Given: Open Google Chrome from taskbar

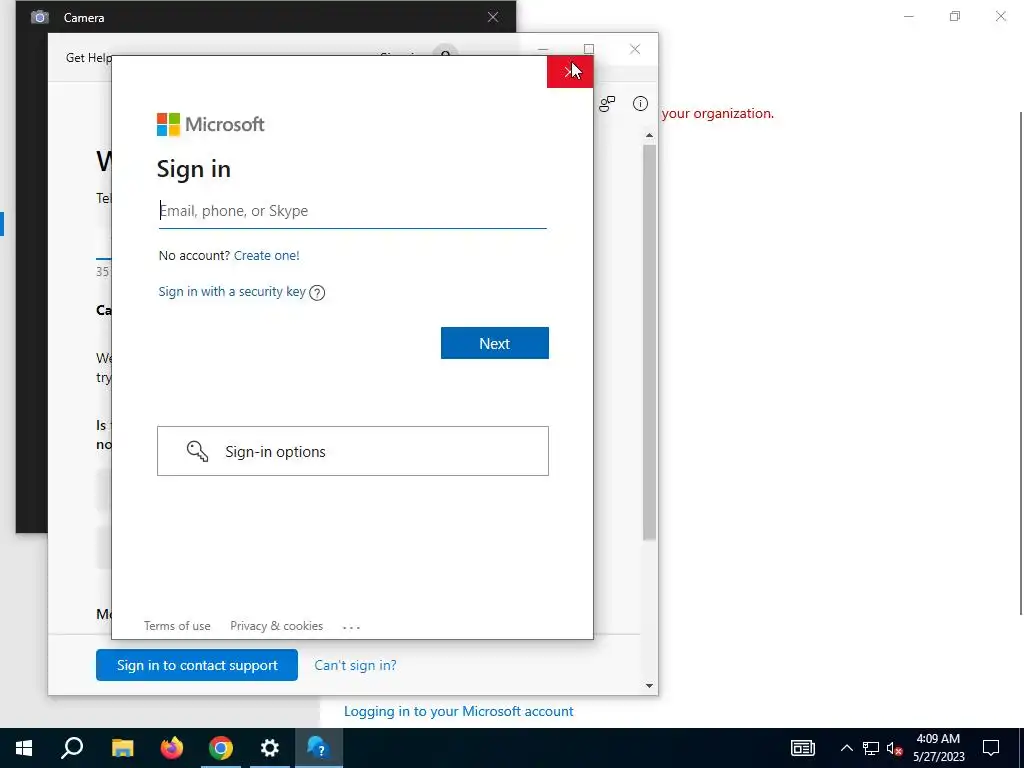Looking at the screenshot, I should [221, 748].
